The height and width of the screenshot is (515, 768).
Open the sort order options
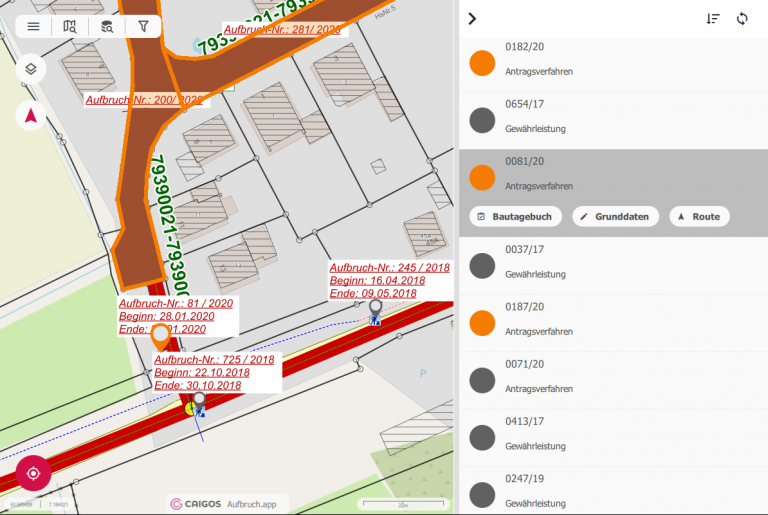tap(713, 19)
